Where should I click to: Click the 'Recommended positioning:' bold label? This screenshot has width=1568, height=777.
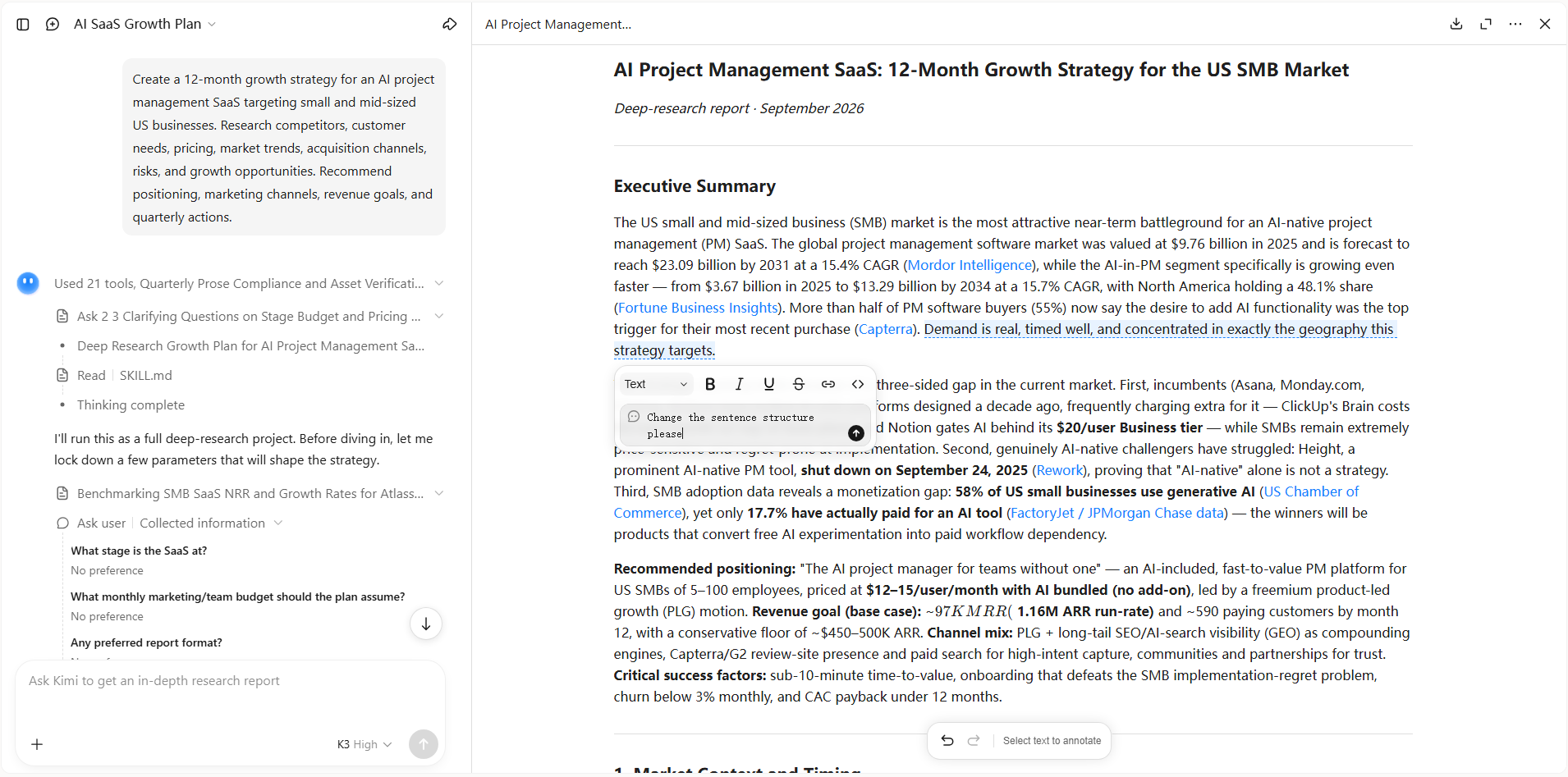pyautogui.click(x=704, y=569)
